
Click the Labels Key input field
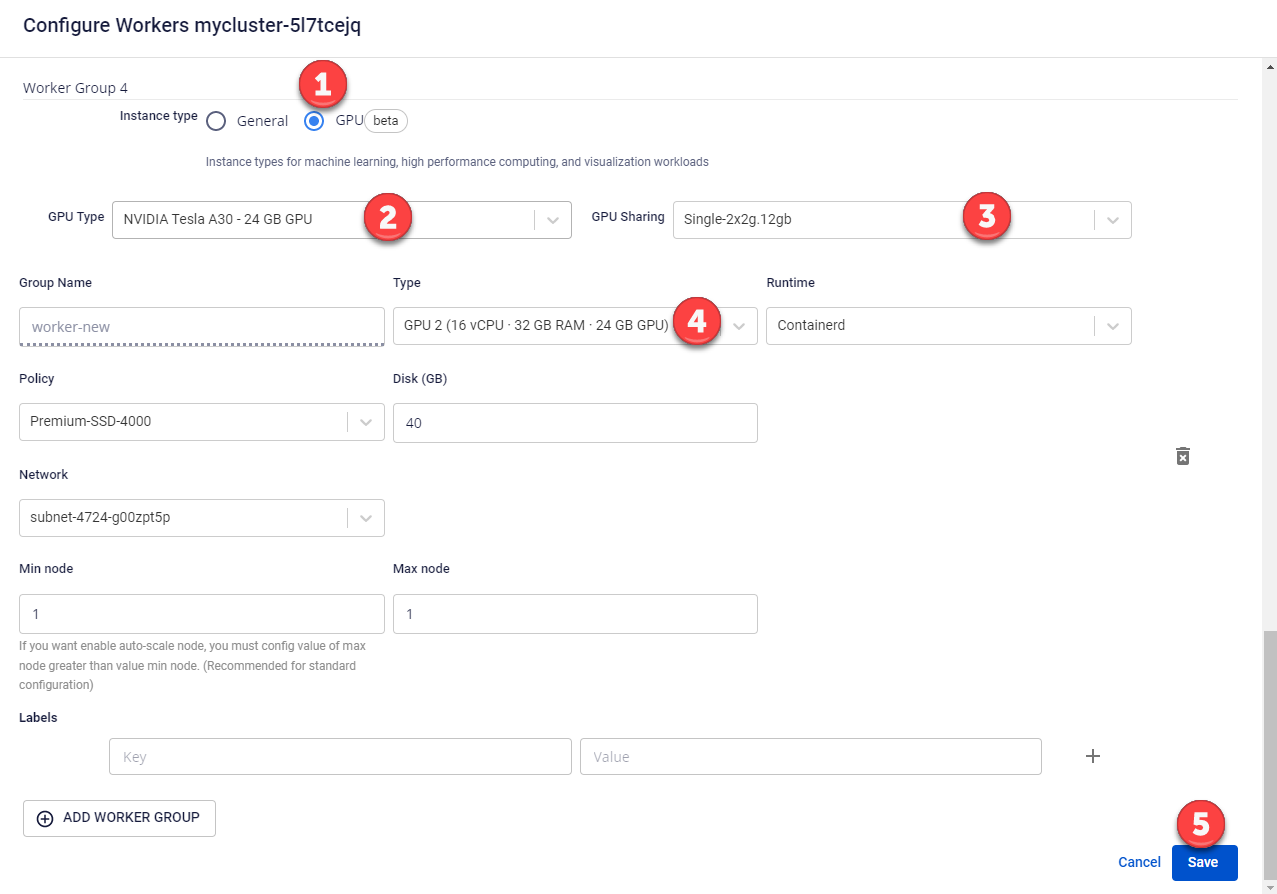340,757
